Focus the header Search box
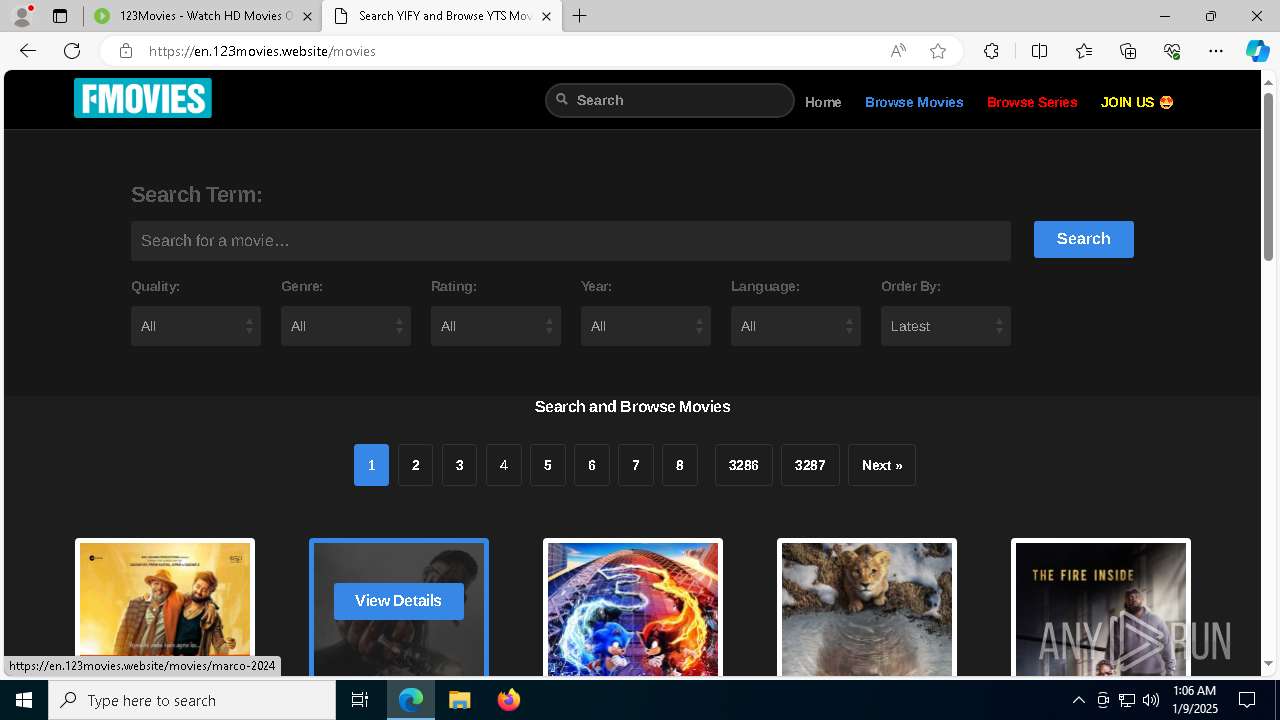Image resolution: width=1280 pixels, height=720 pixels. pyautogui.click(x=670, y=100)
